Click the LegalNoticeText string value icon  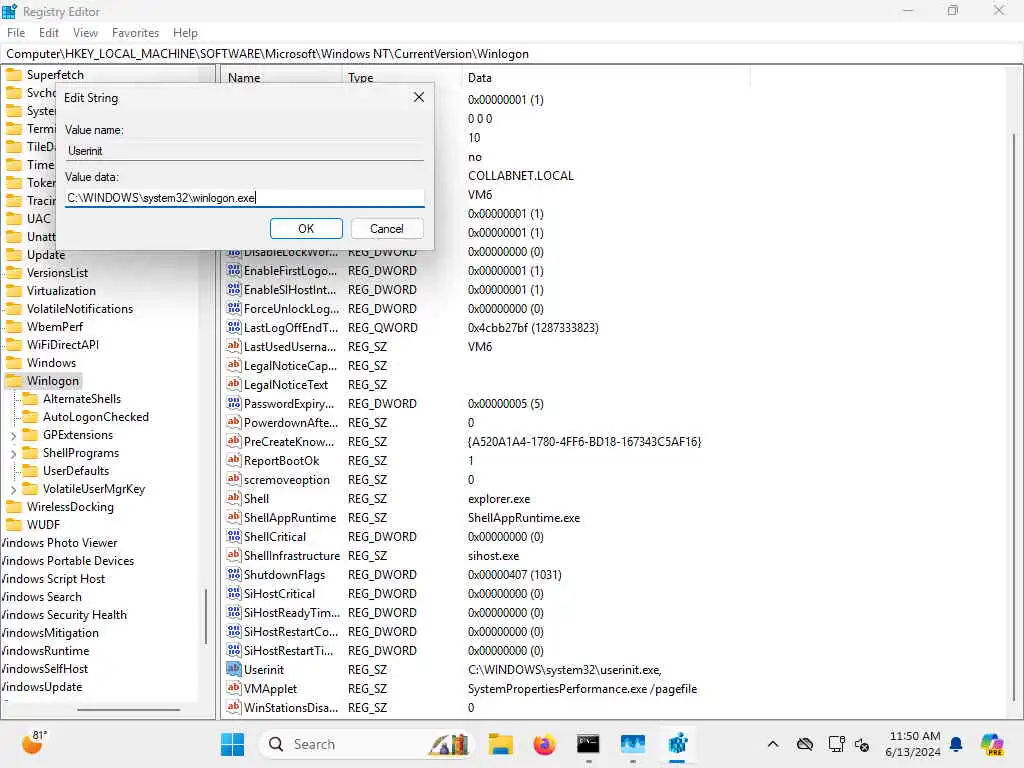click(234, 384)
